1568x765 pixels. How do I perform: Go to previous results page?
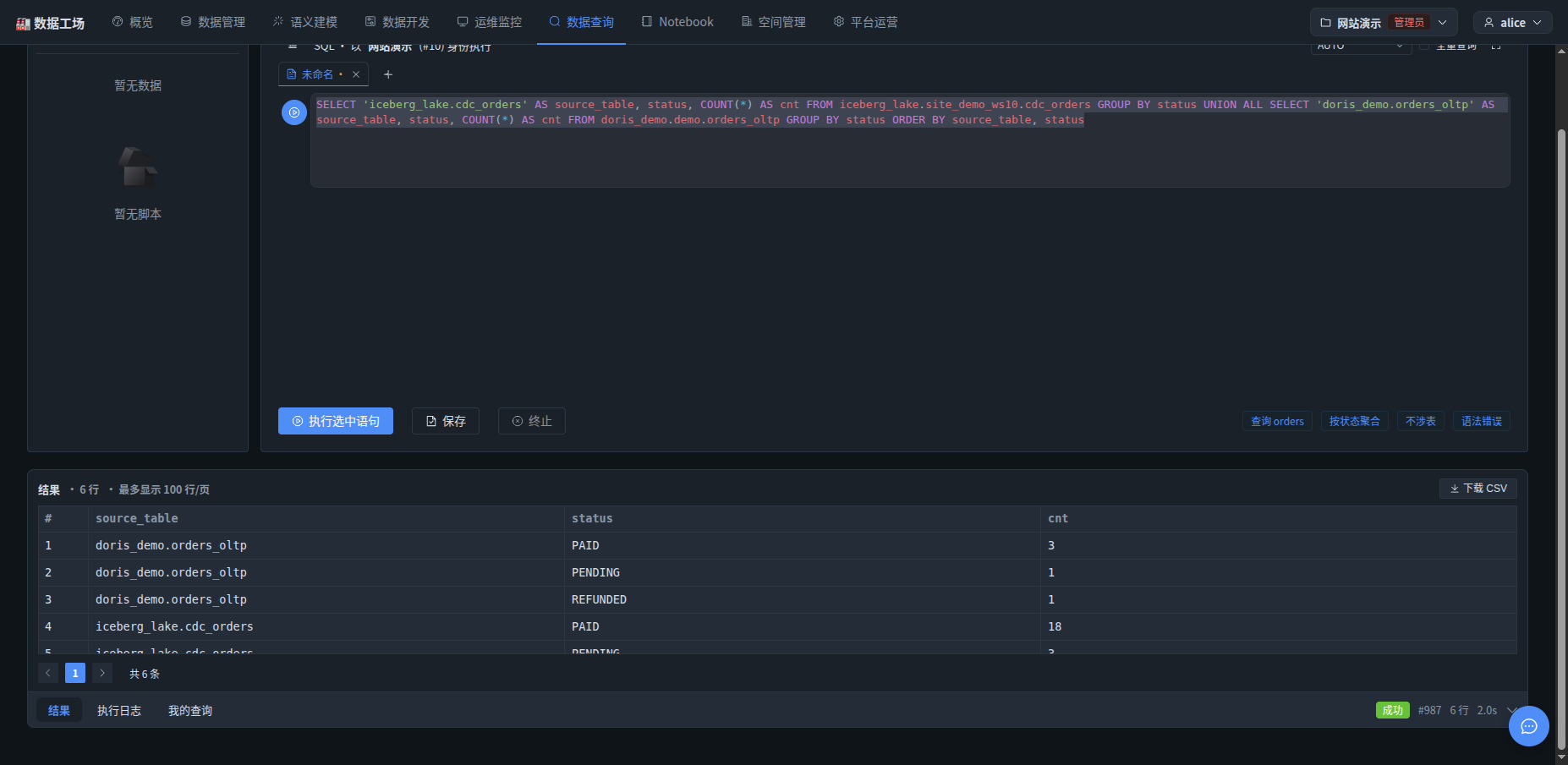click(48, 673)
